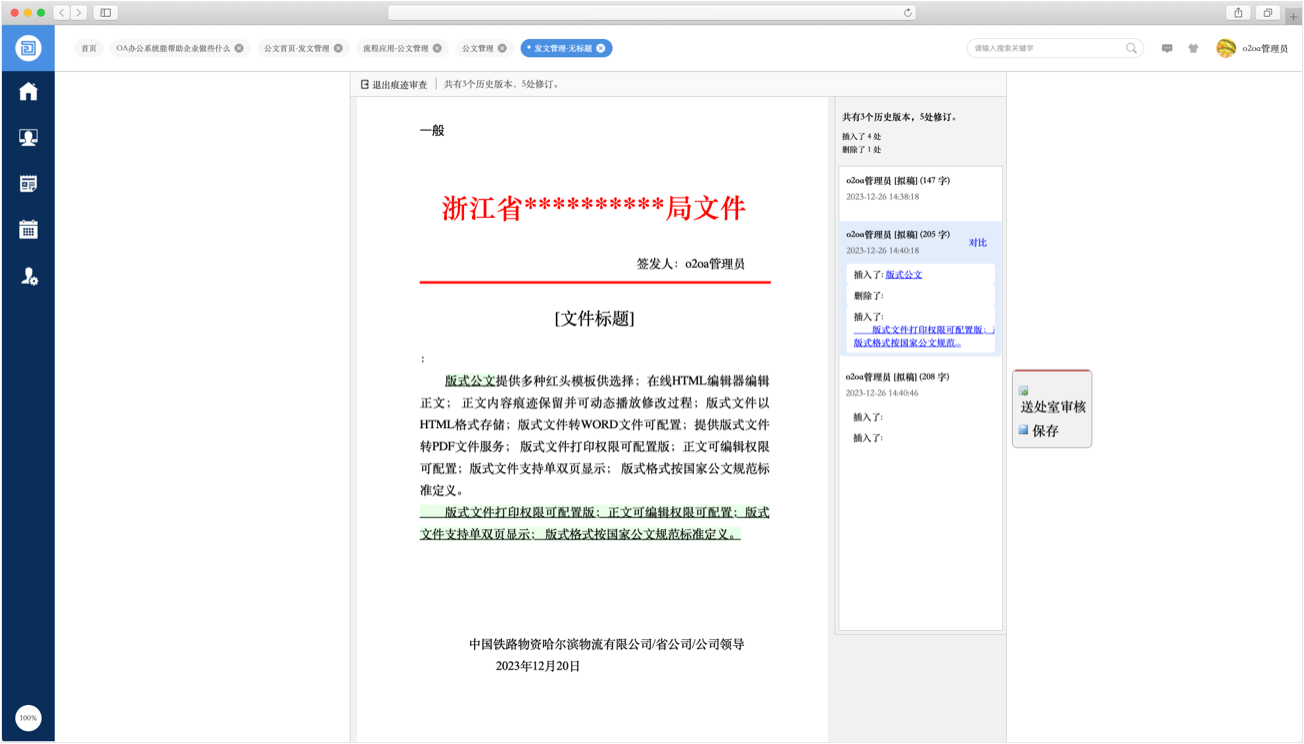The height and width of the screenshot is (744, 1304).
Task: Open the user settings icon in sidebar
Action: click(x=29, y=276)
